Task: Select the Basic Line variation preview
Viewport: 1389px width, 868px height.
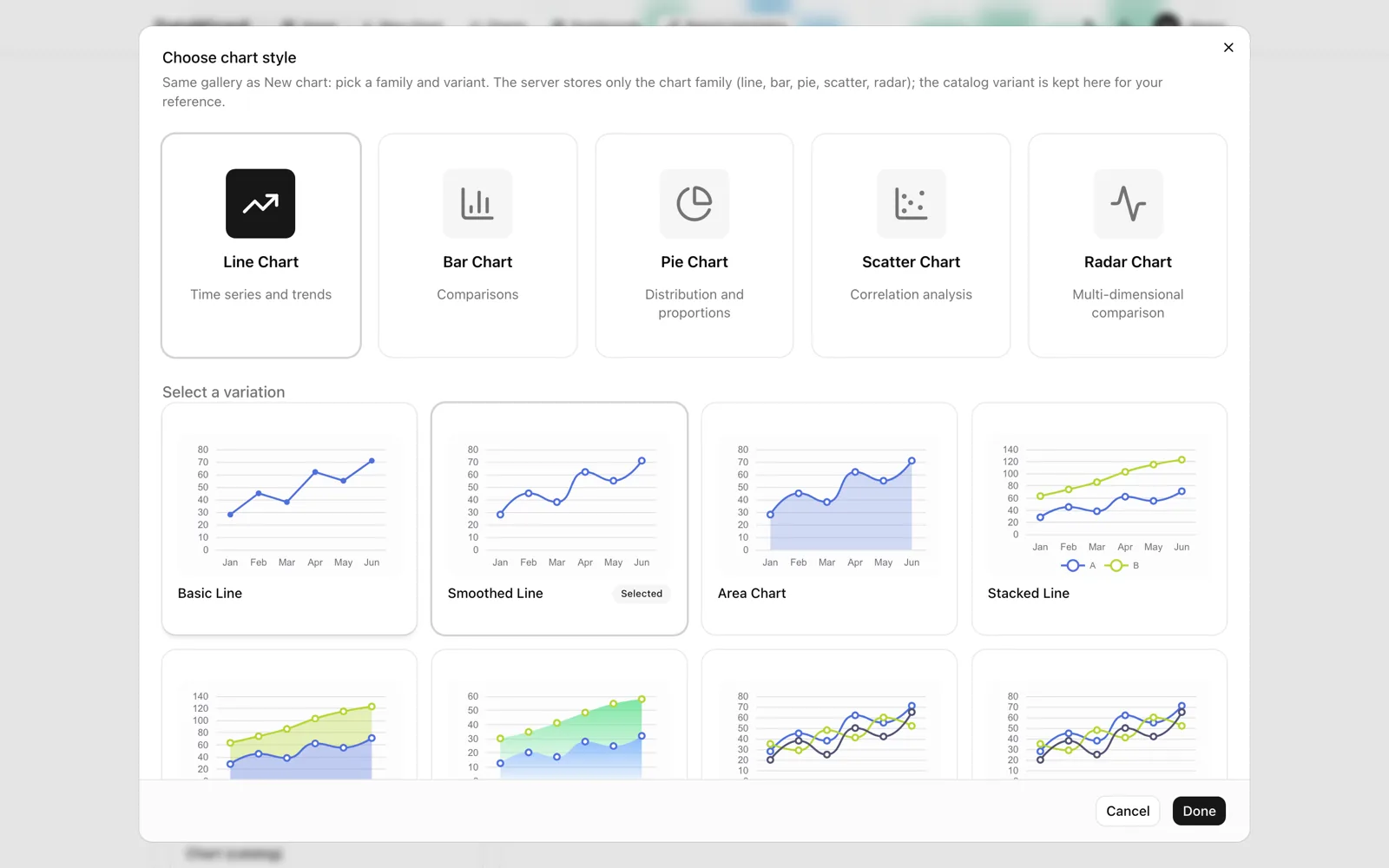Action: point(289,505)
